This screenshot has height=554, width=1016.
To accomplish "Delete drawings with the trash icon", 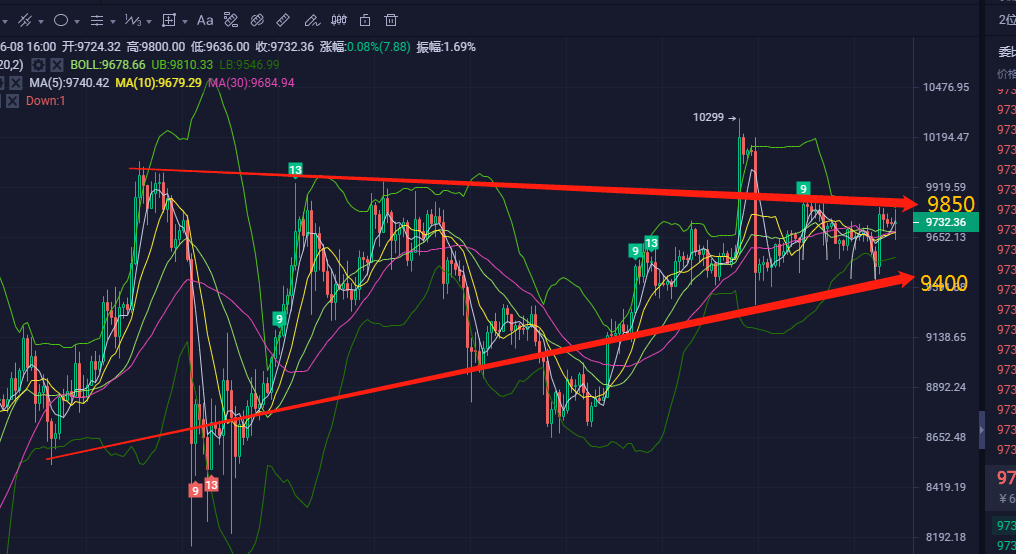I will pyautogui.click(x=390, y=20).
